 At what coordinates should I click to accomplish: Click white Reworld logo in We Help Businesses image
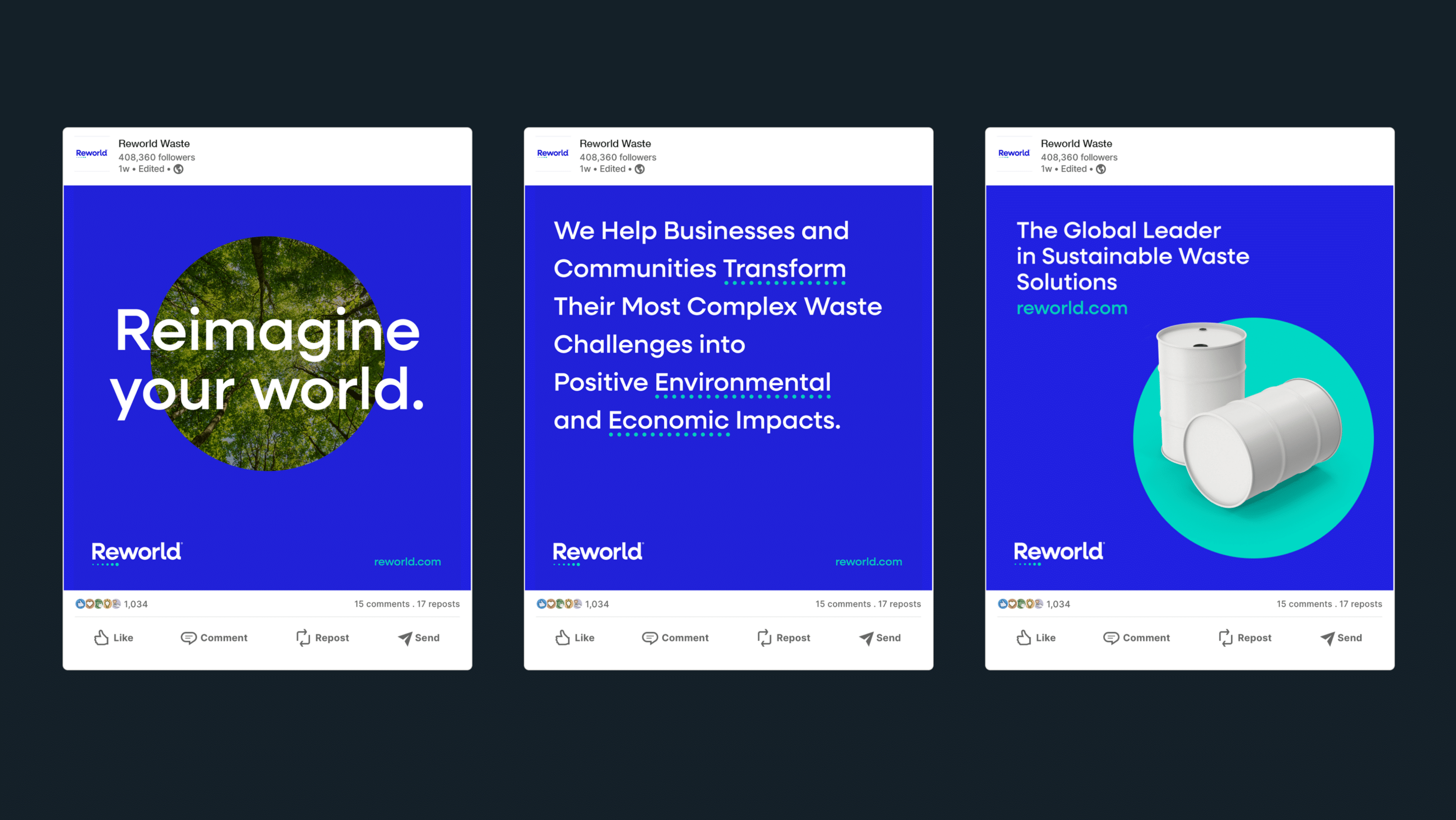pyautogui.click(x=598, y=552)
